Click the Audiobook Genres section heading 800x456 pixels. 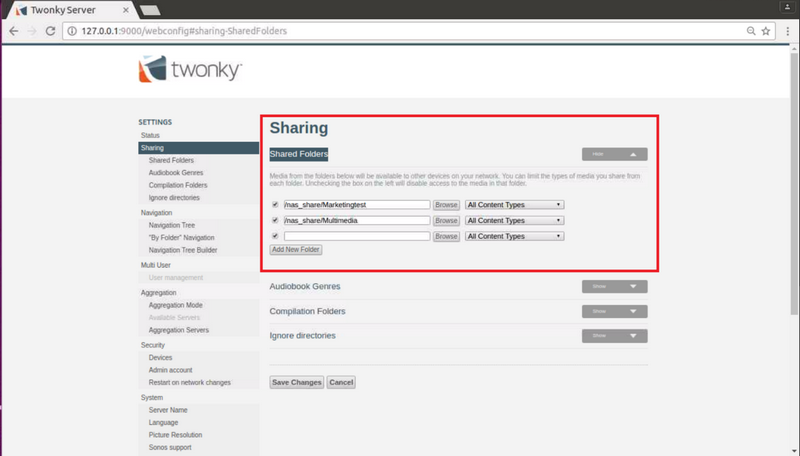305,286
